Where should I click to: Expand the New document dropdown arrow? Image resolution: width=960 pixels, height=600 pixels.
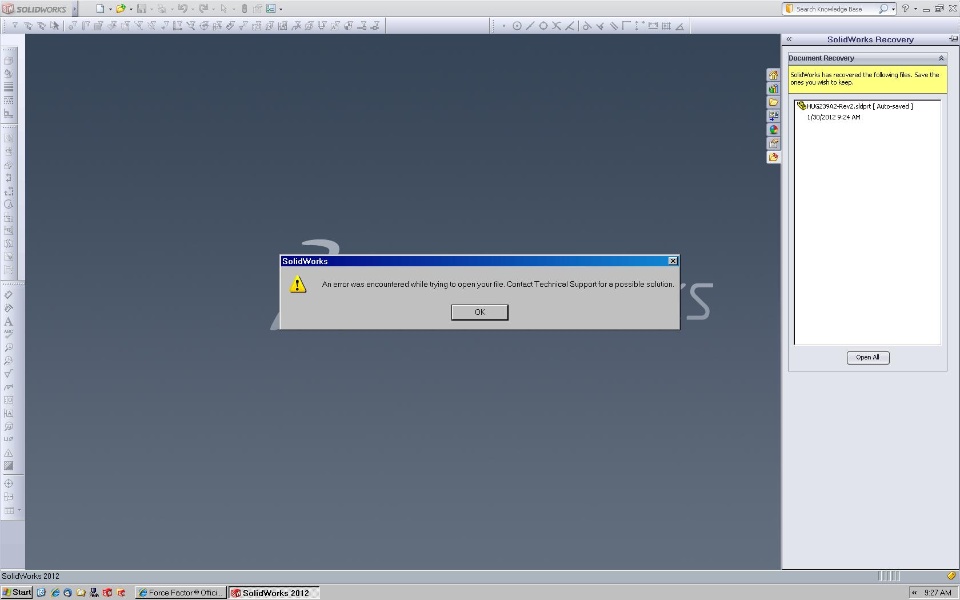(110, 9)
